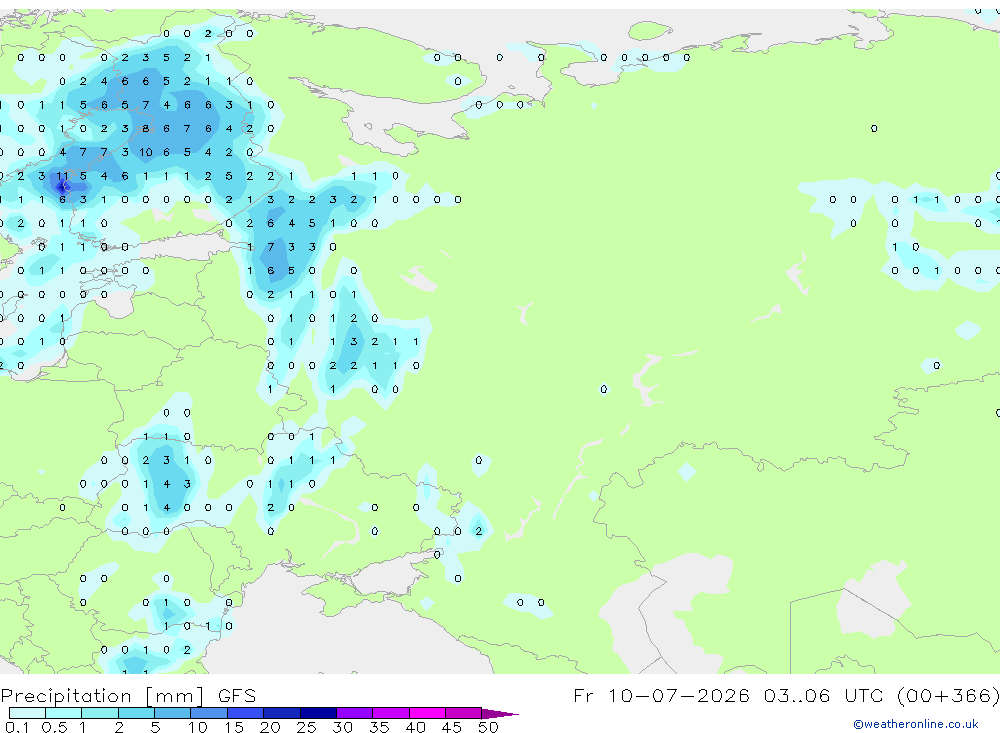Choose the 40–45 mm magenta legend swatch
Image resolution: width=1000 pixels, height=733 pixels.
click(427, 713)
